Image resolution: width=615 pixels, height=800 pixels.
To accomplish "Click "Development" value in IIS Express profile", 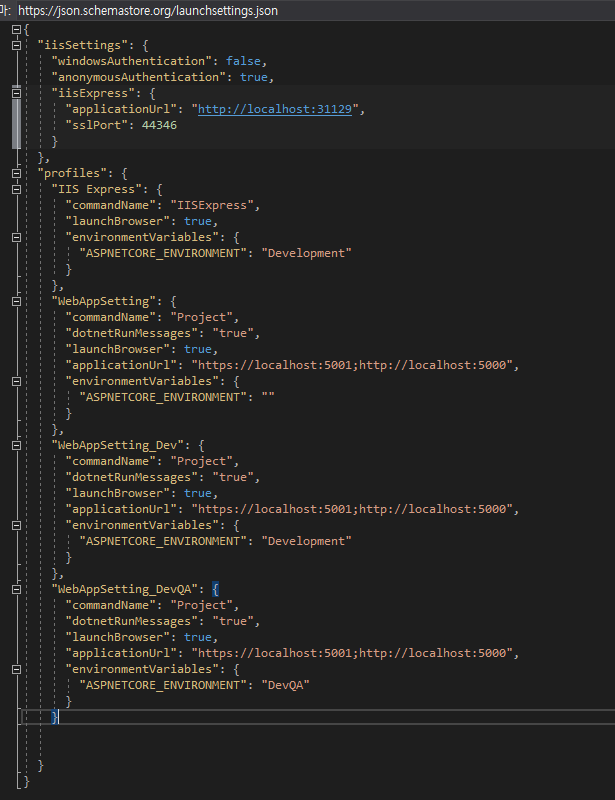I will coord(306,253).
